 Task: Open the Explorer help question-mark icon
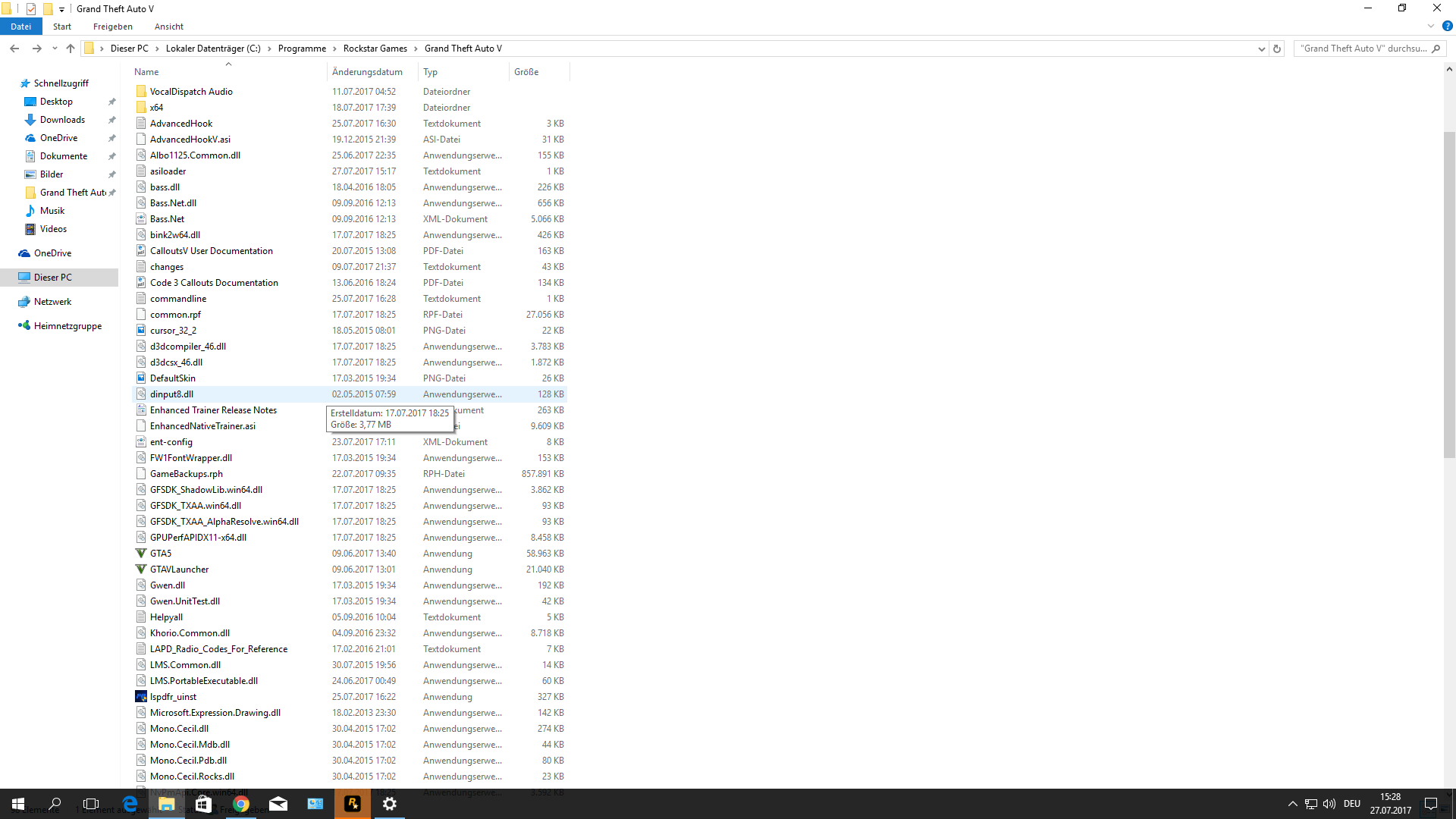[x=1447, y=26]
